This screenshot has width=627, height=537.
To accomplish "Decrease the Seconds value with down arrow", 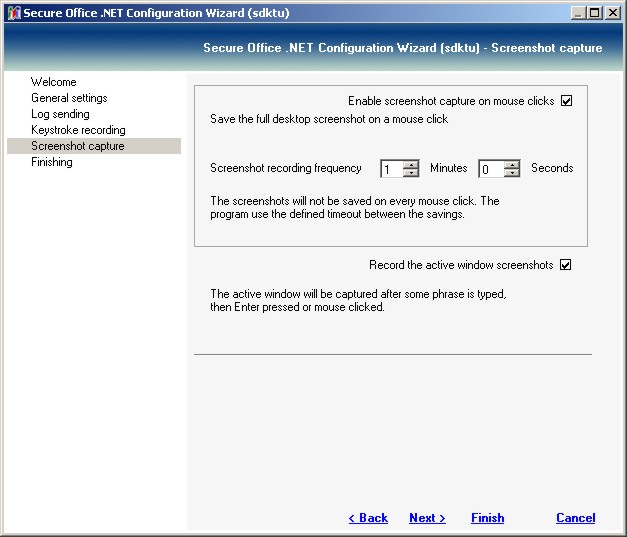I will point(512,173).
